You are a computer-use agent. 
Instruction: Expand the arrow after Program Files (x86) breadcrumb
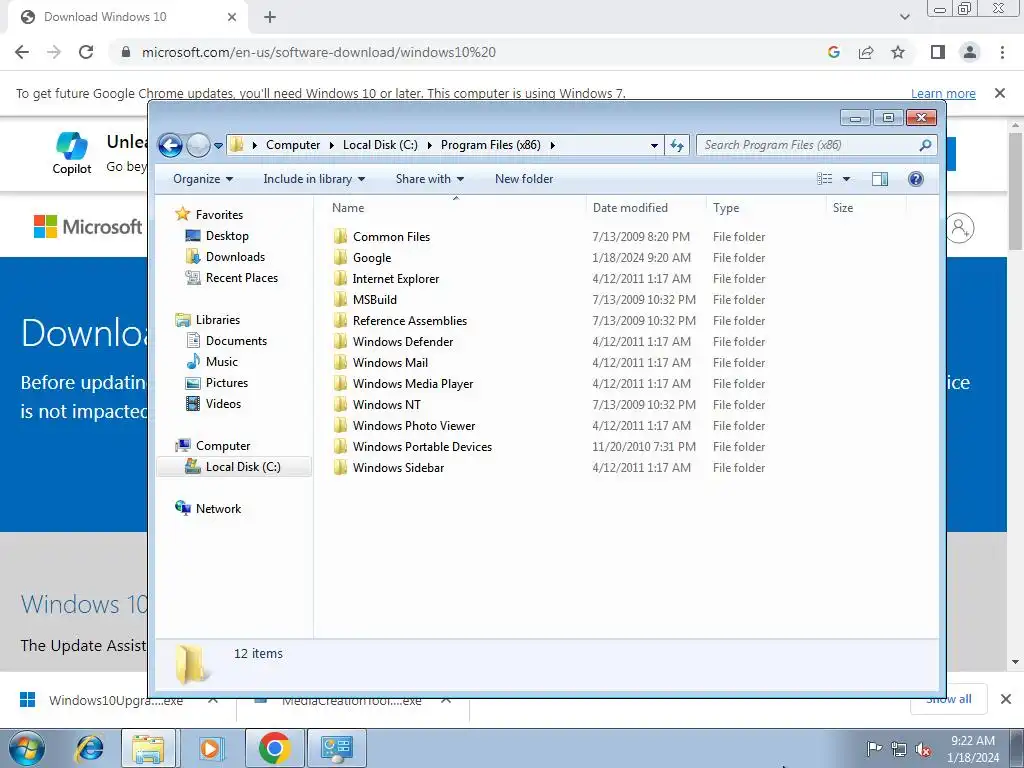click(x=552, y=146)
